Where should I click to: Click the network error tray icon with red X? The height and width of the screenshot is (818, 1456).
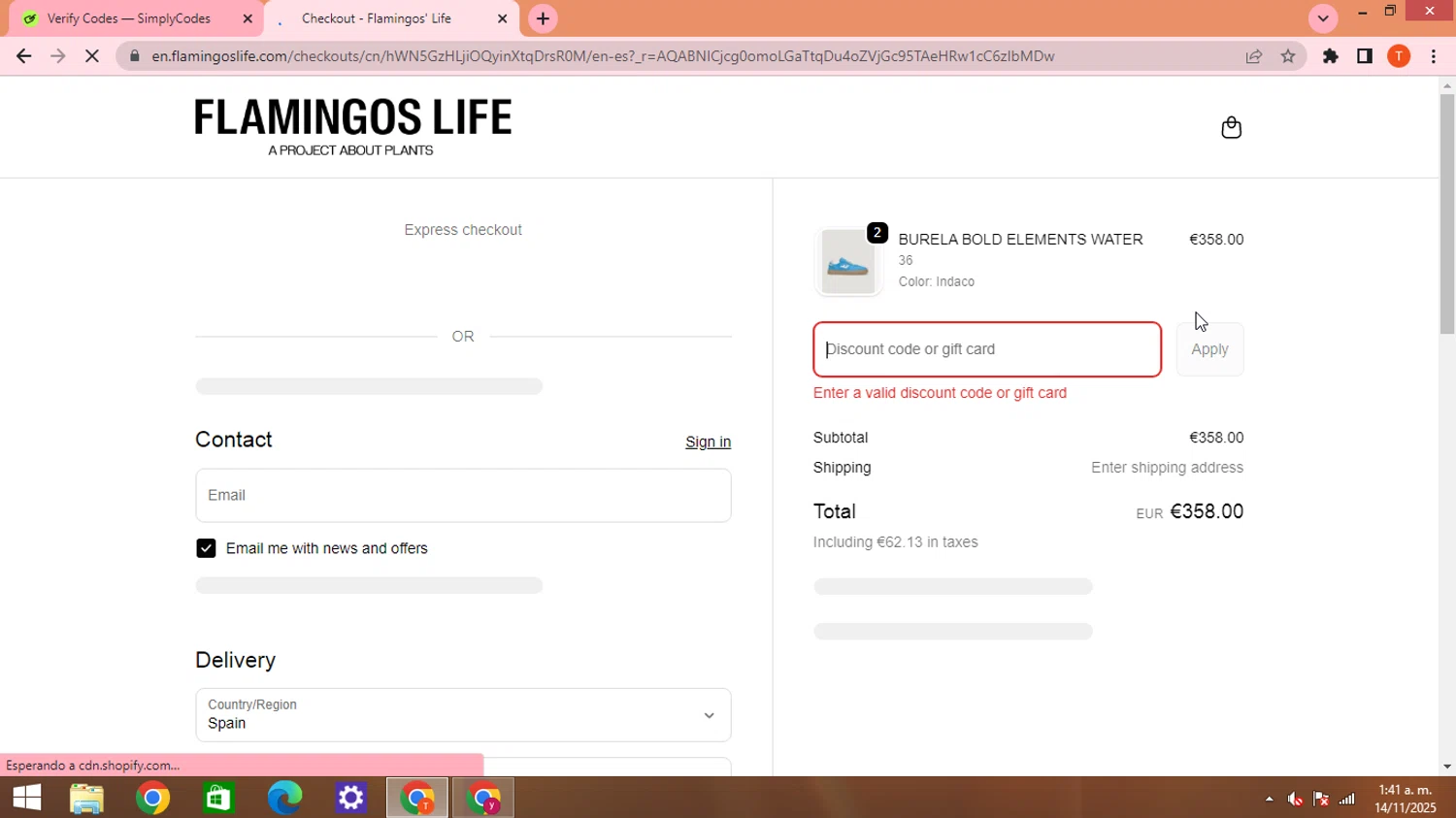1321,799
